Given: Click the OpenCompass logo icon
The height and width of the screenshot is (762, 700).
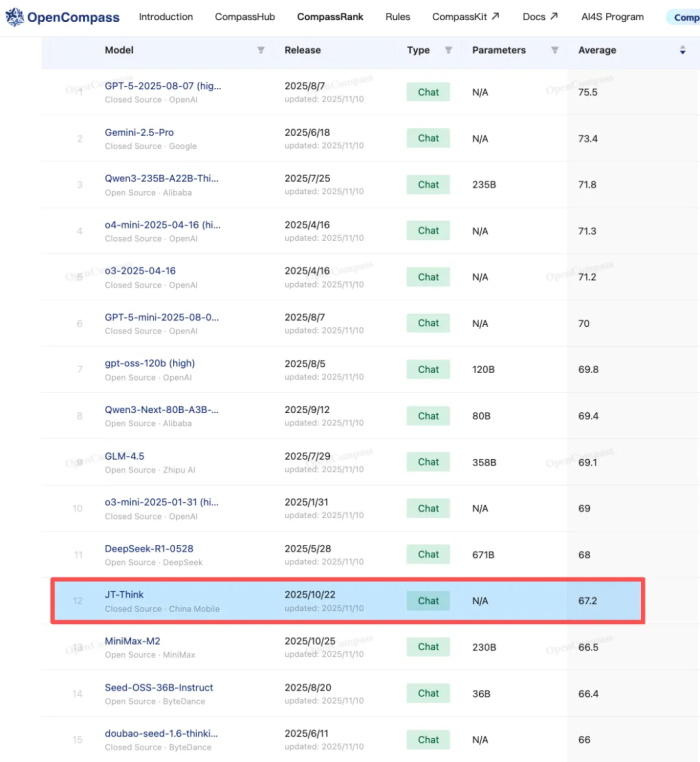Looking at the screenshot, I should tap(15, 17).
